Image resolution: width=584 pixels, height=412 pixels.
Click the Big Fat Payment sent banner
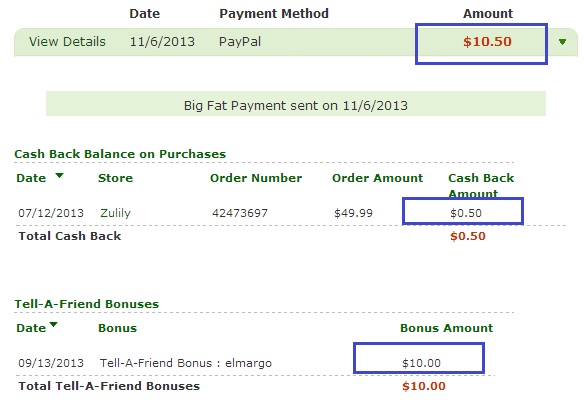click(x=296, y=104)
